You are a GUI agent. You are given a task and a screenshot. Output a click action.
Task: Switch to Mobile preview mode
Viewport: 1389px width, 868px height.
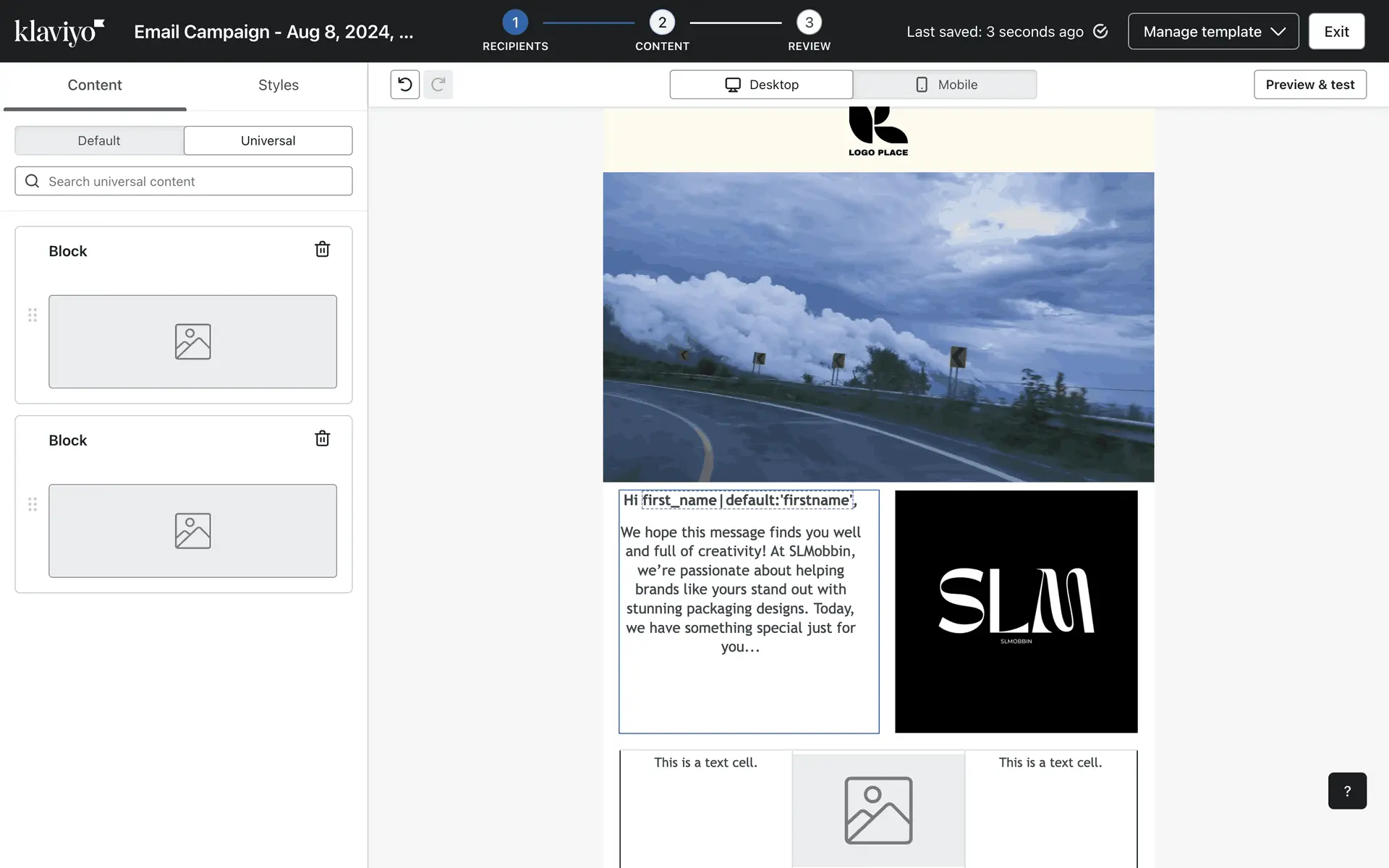pos(945,85)
